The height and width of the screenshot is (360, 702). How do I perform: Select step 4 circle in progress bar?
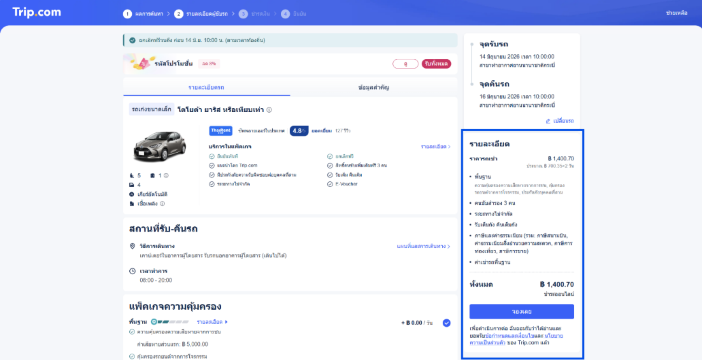tap(285, 14)
